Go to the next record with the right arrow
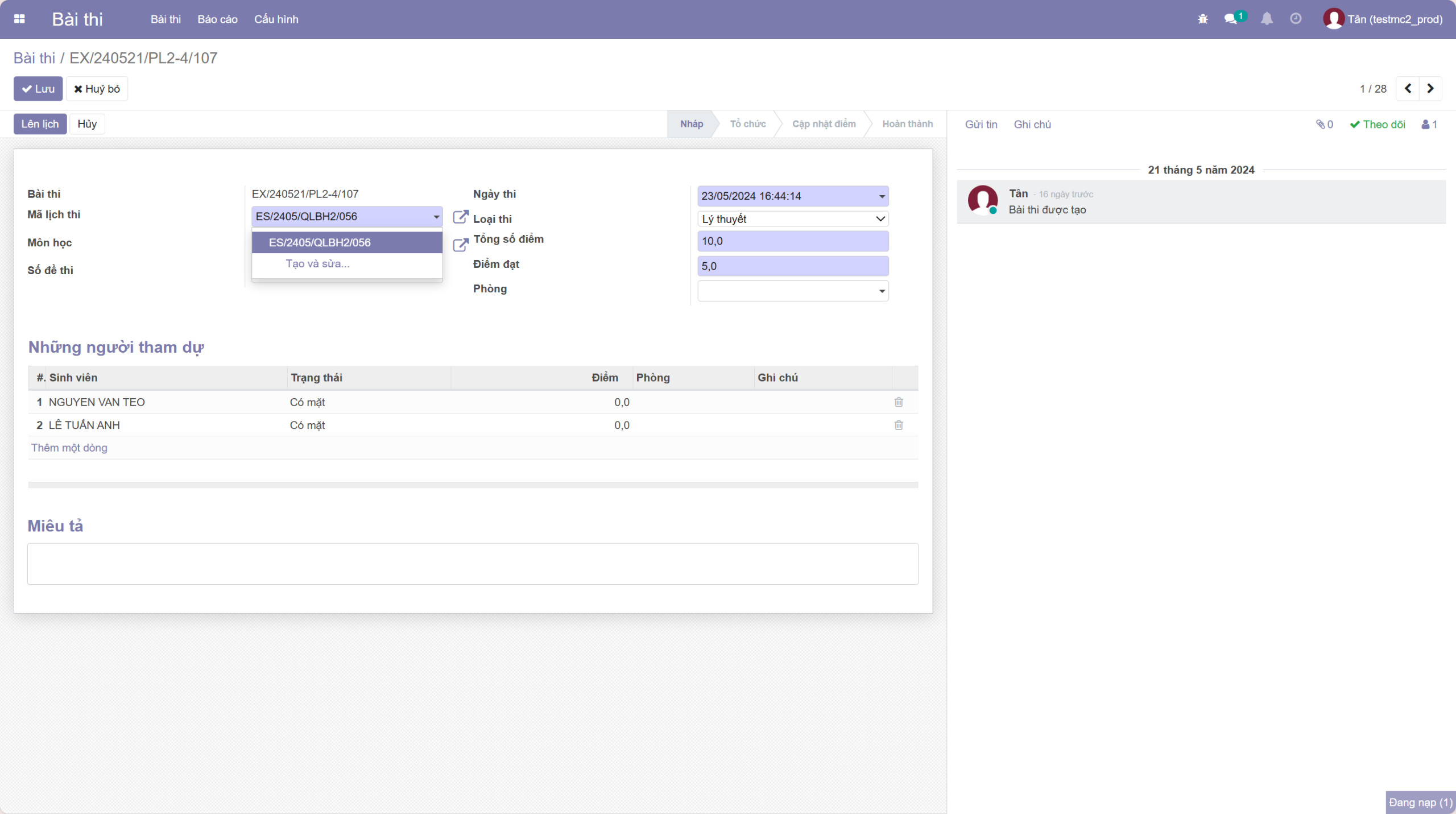Viewport: 1456px width, 814px height. tap(1430, 89)
